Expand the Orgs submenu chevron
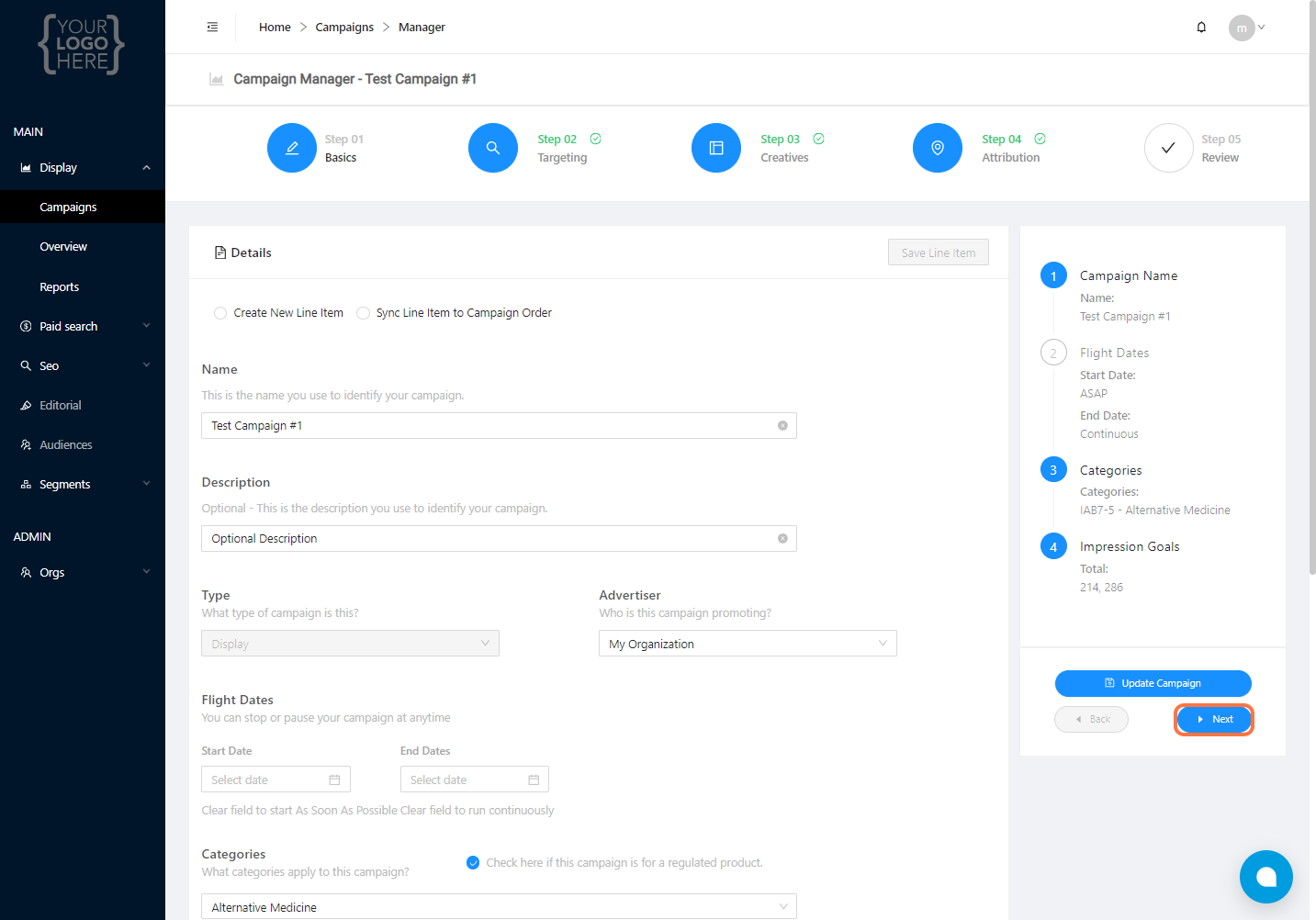1316x920 pixels. 146,572
